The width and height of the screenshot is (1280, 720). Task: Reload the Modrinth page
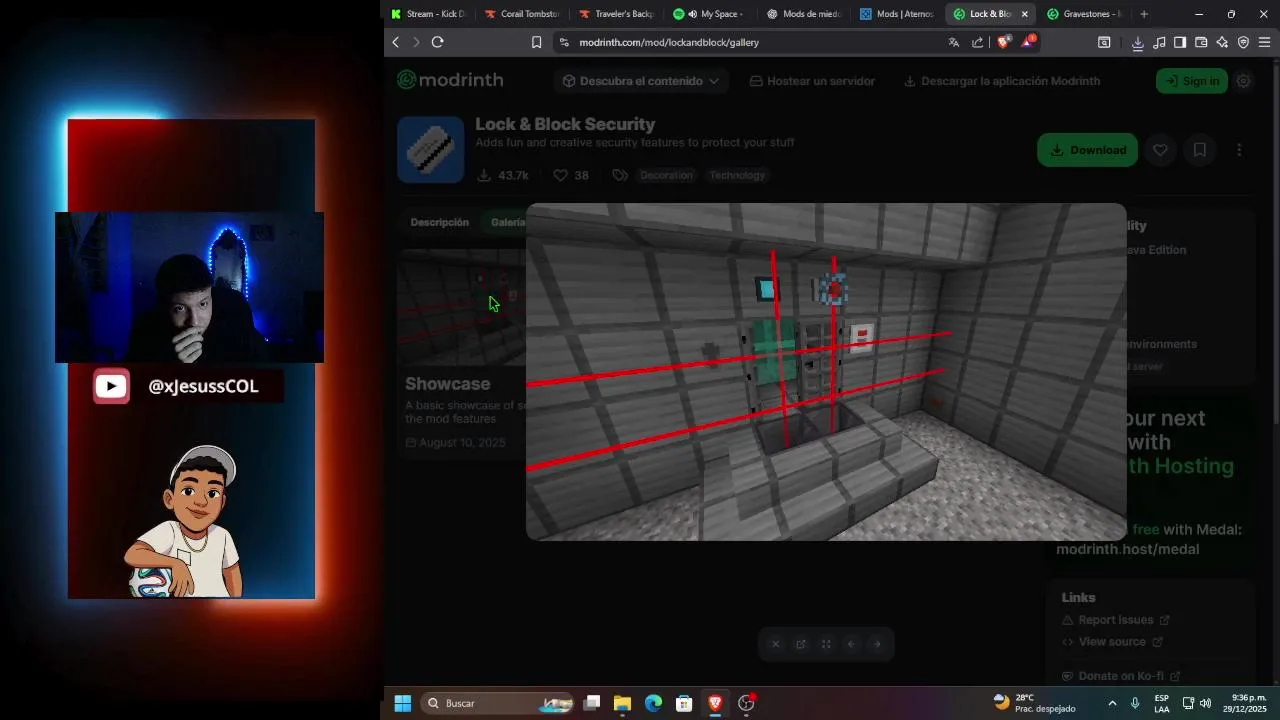pyautogui.click(x=437, y=42)
